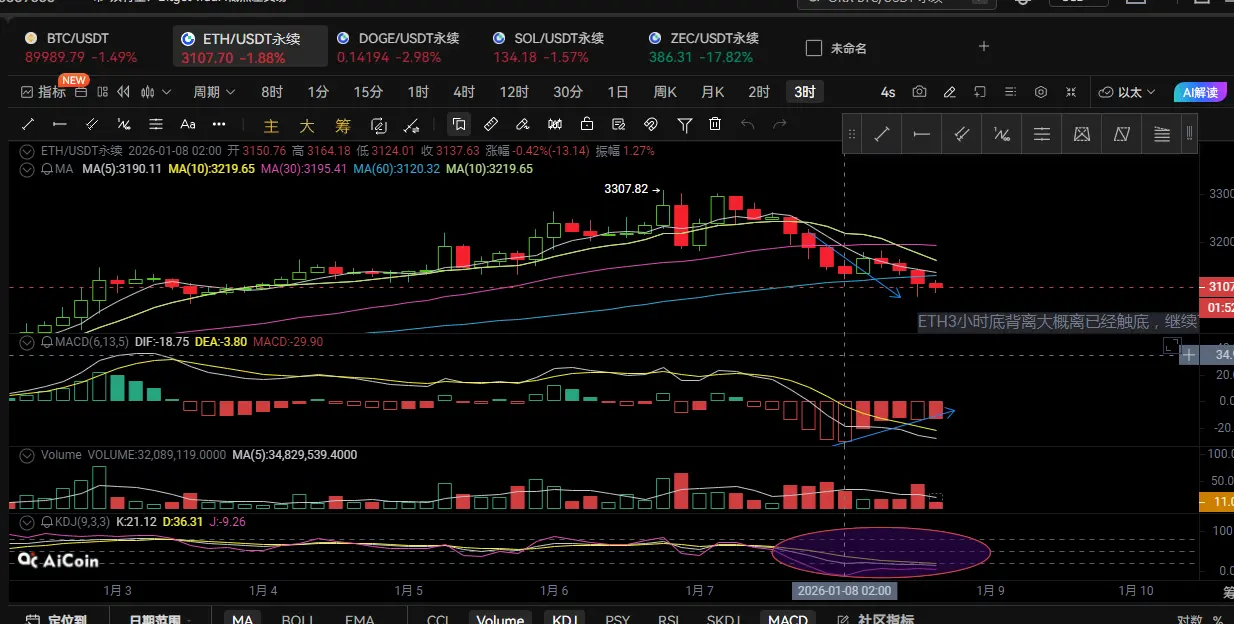Toggle the MA indicator at bottom bar
The height and width of the screenshot is (624, 1234).
pyautogui.click(x=243, y=620)
